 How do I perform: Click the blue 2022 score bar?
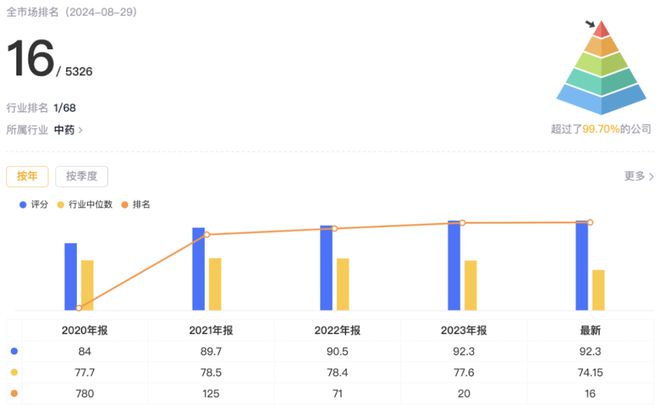pos(326,268)
